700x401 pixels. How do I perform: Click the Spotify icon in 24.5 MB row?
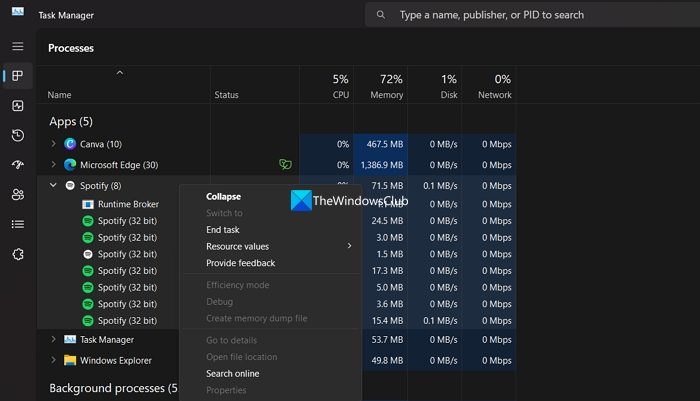(x=88, y=221)
